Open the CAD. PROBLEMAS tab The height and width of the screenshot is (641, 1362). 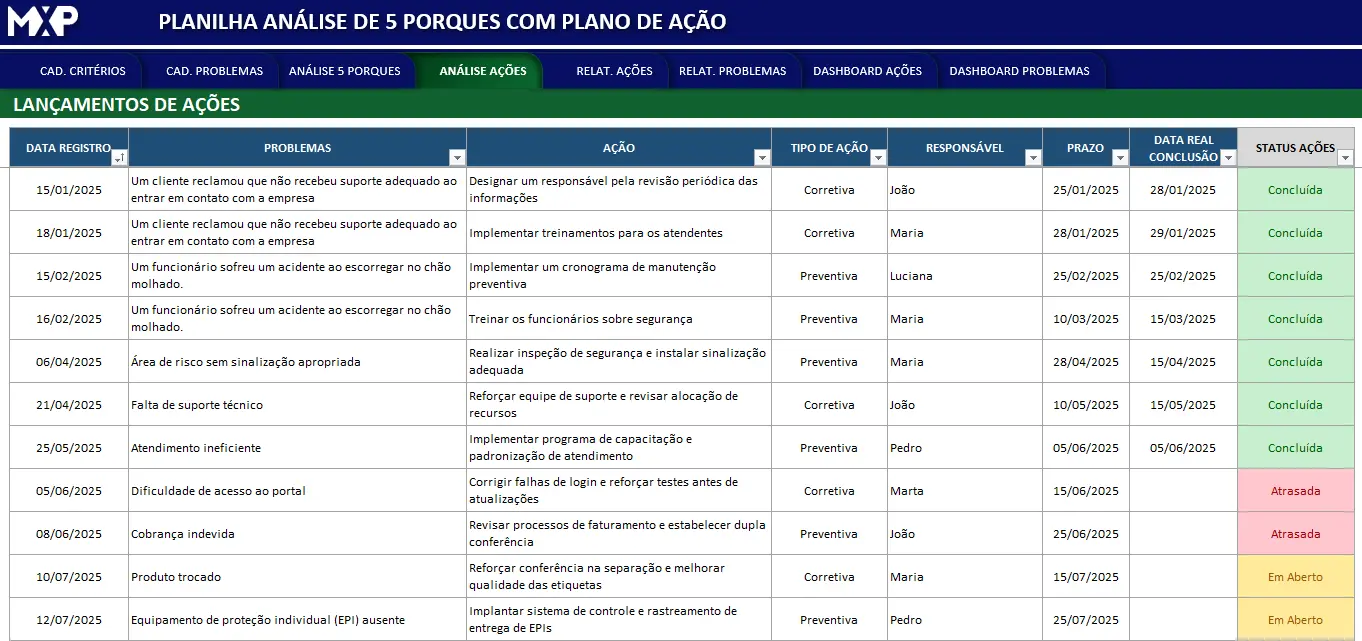214,71
